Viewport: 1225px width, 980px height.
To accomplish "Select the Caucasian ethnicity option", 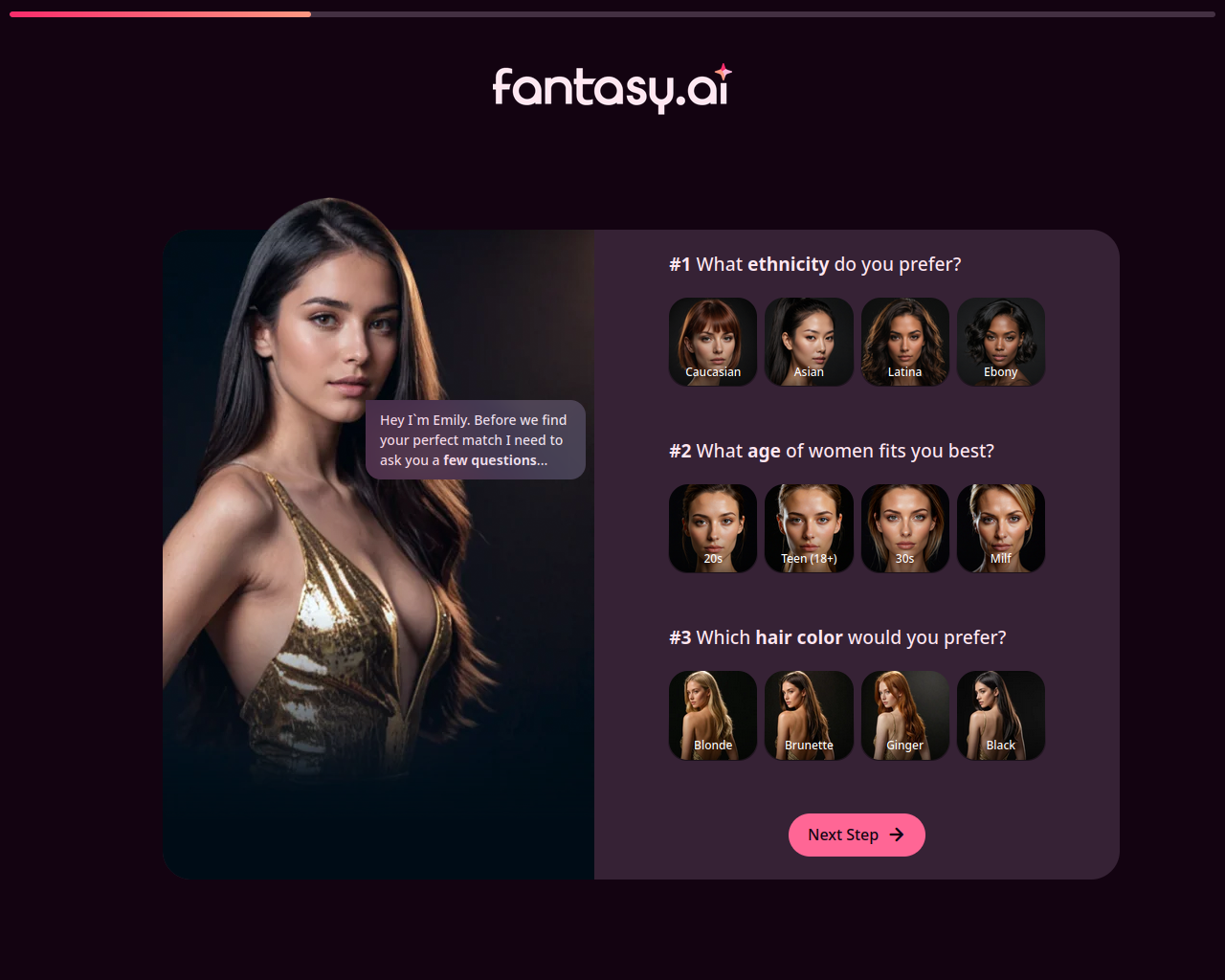I will coord(713,342).
